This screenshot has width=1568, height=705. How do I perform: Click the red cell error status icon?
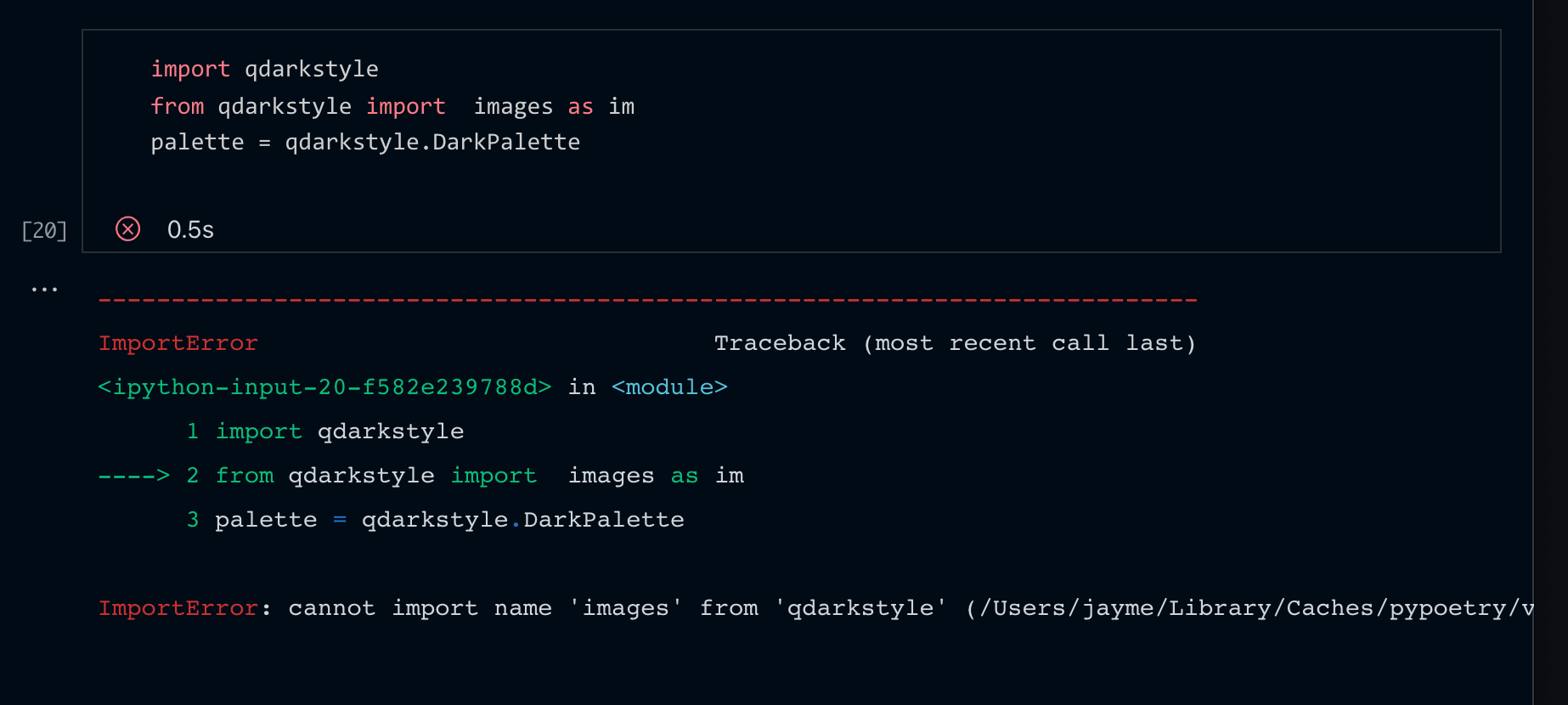coord(127,229)
